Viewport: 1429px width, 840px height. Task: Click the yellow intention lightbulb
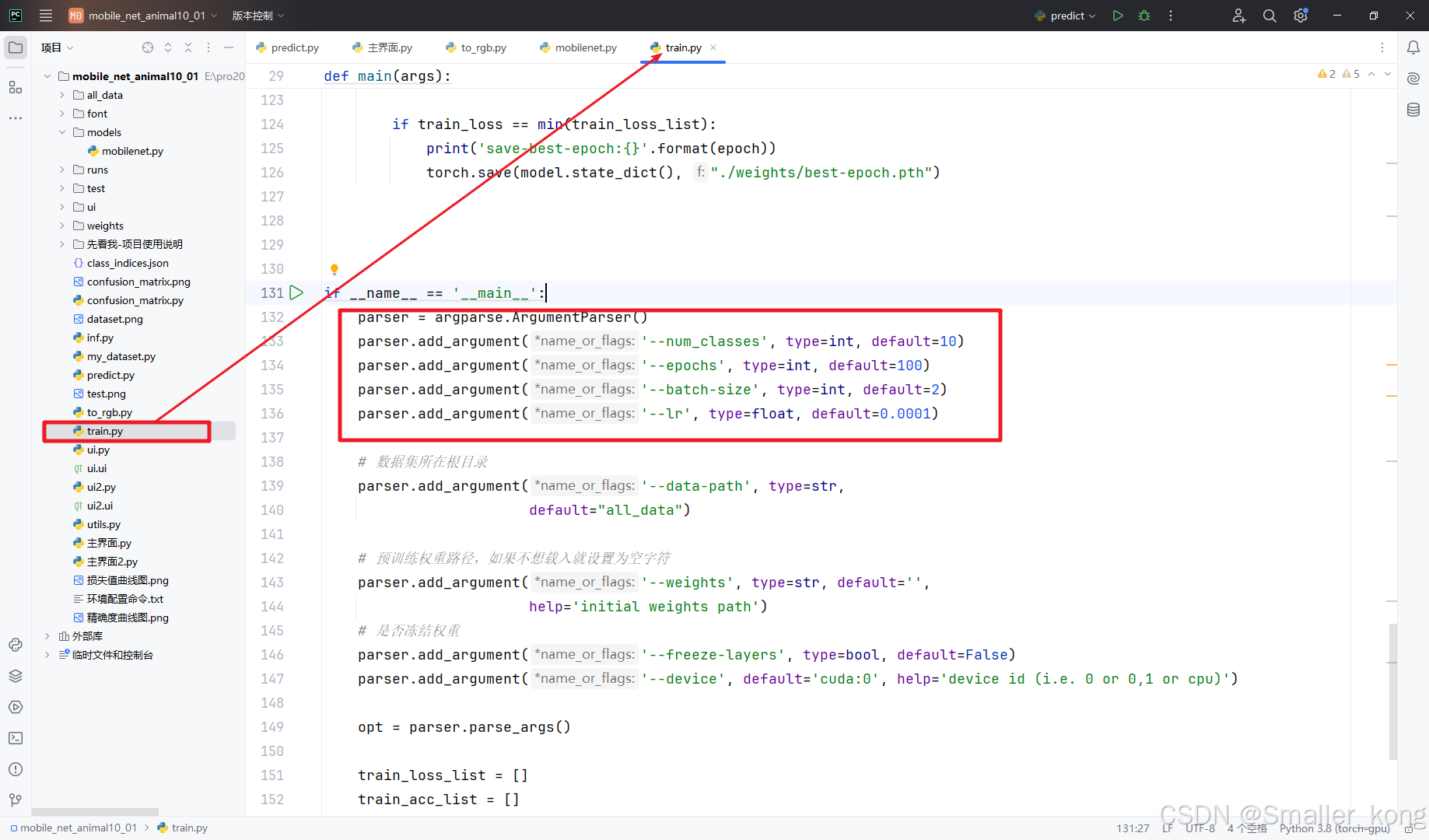[334, 269]
